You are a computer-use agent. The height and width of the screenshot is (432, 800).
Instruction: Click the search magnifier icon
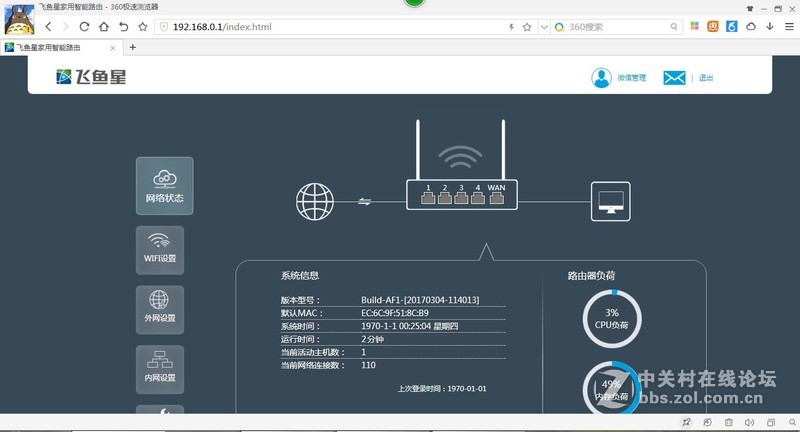674,27
